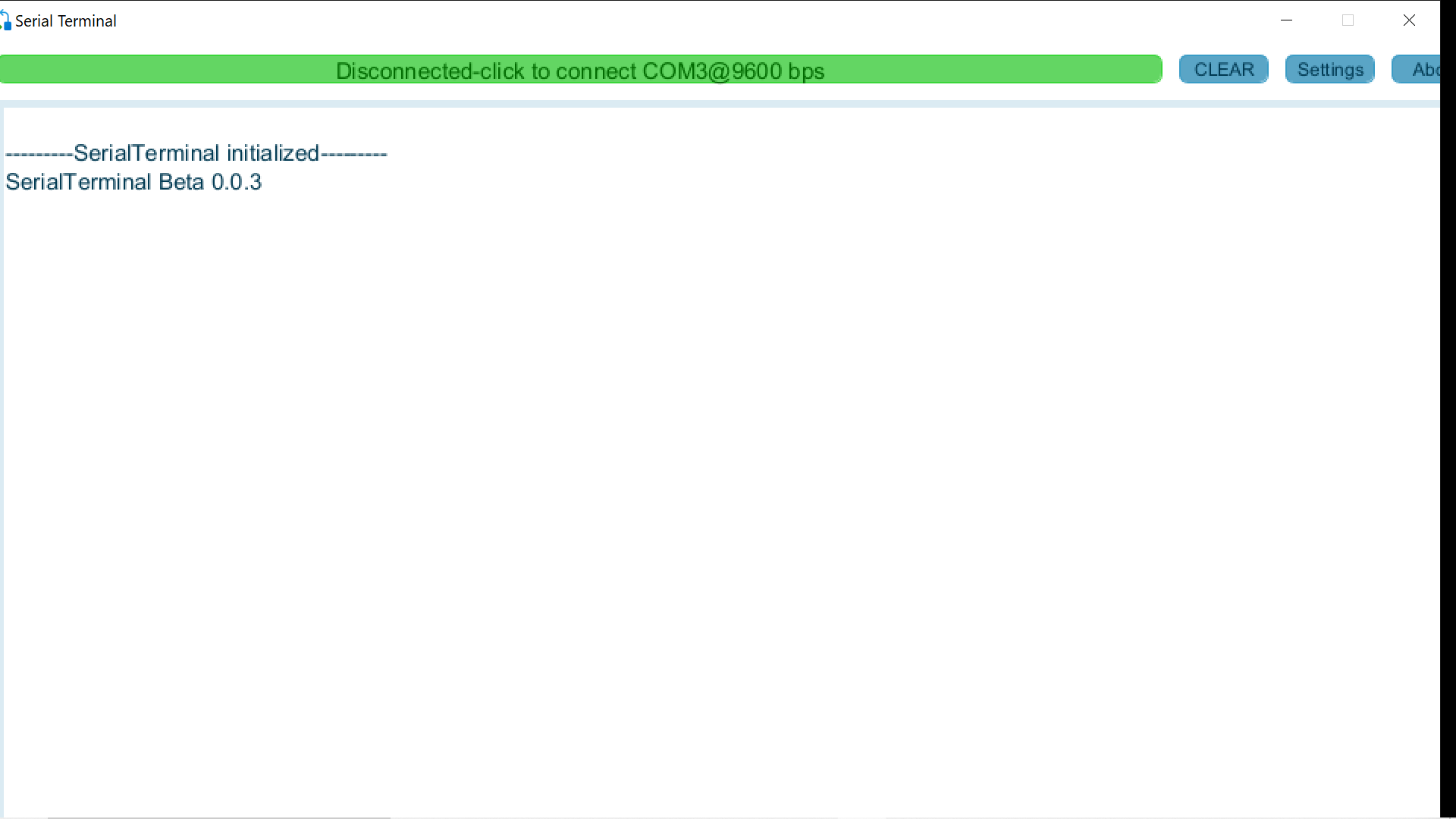Image resolution: width=1456 pixels, height=819 pixels.
Task: Click the Serial Terminal app icon
Action: [7, 20]
